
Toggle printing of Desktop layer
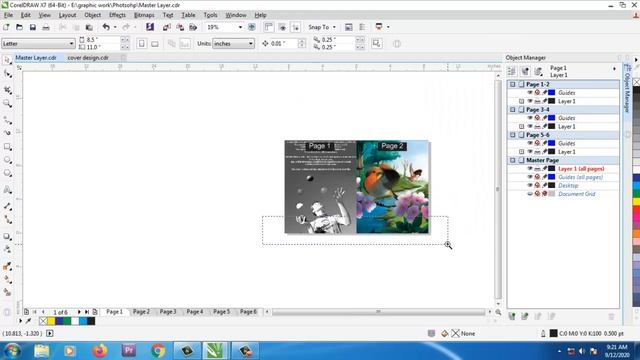pos(538,185)
